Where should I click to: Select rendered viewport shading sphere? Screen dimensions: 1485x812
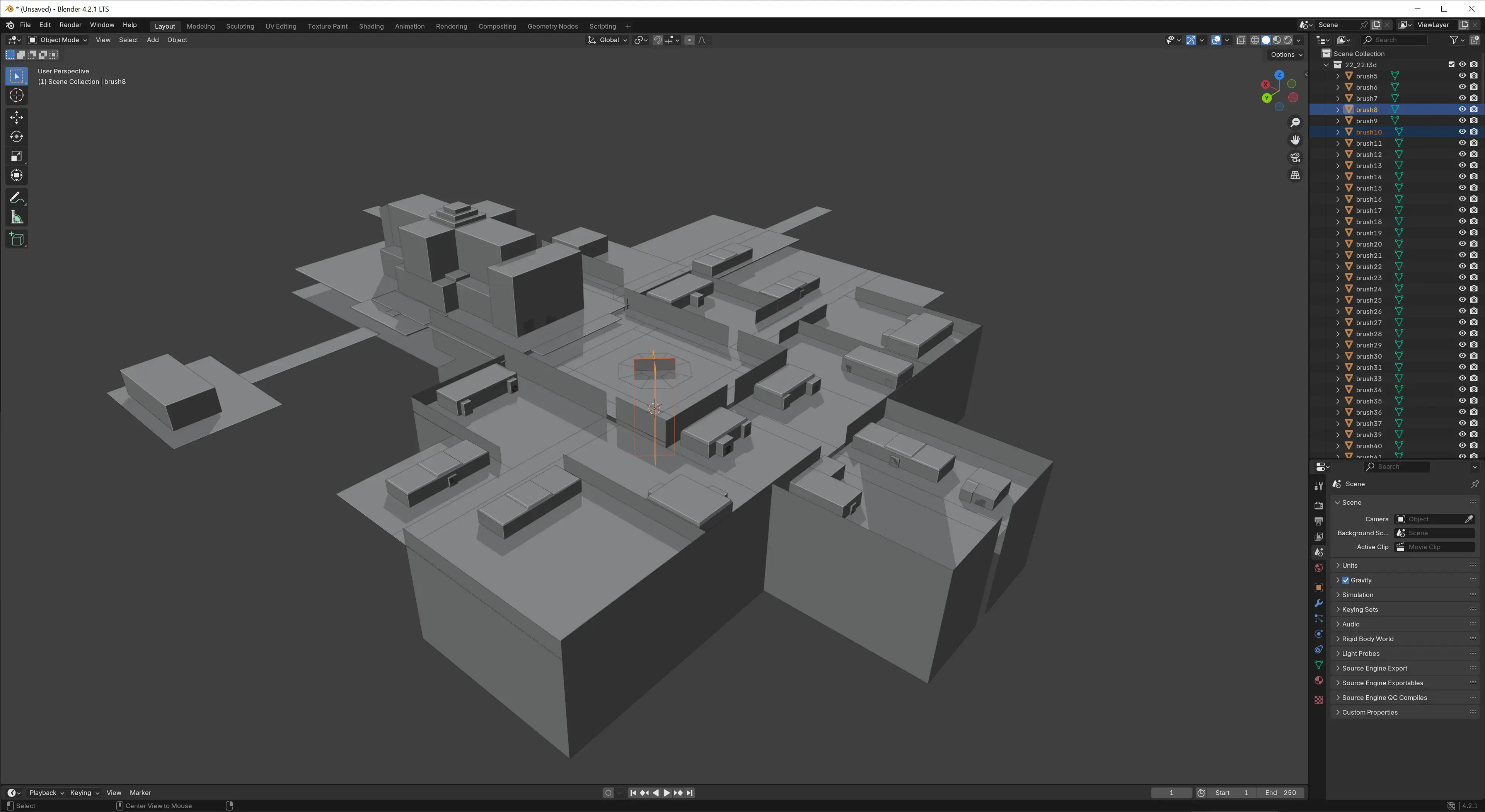pyautogui.click(x=1288, y=40)
